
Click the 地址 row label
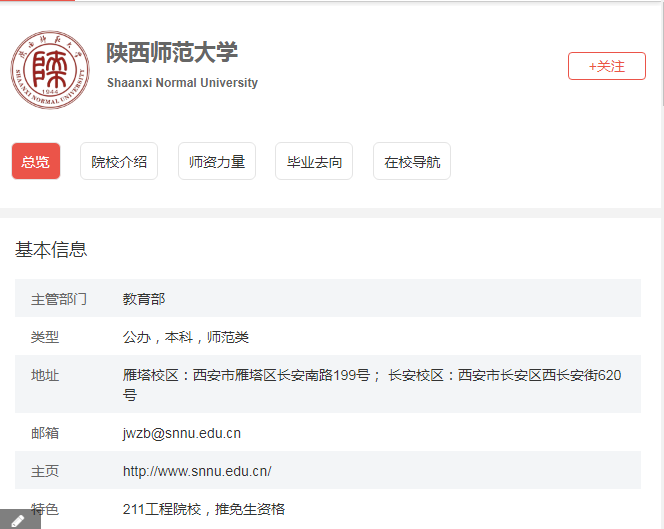pos(45,375)
